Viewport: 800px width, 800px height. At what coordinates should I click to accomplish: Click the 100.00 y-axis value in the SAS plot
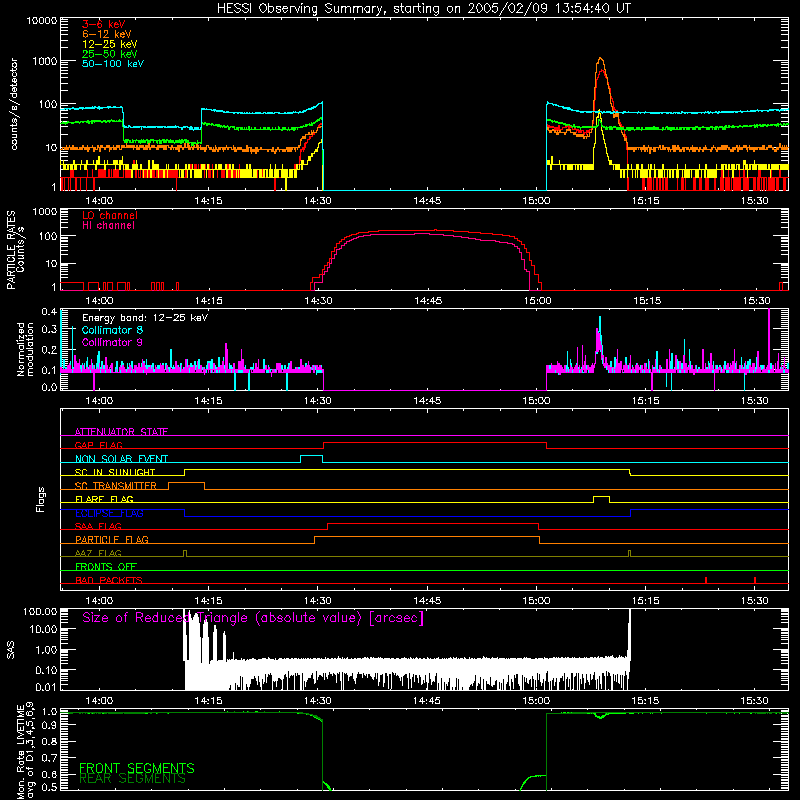[40, 612]
